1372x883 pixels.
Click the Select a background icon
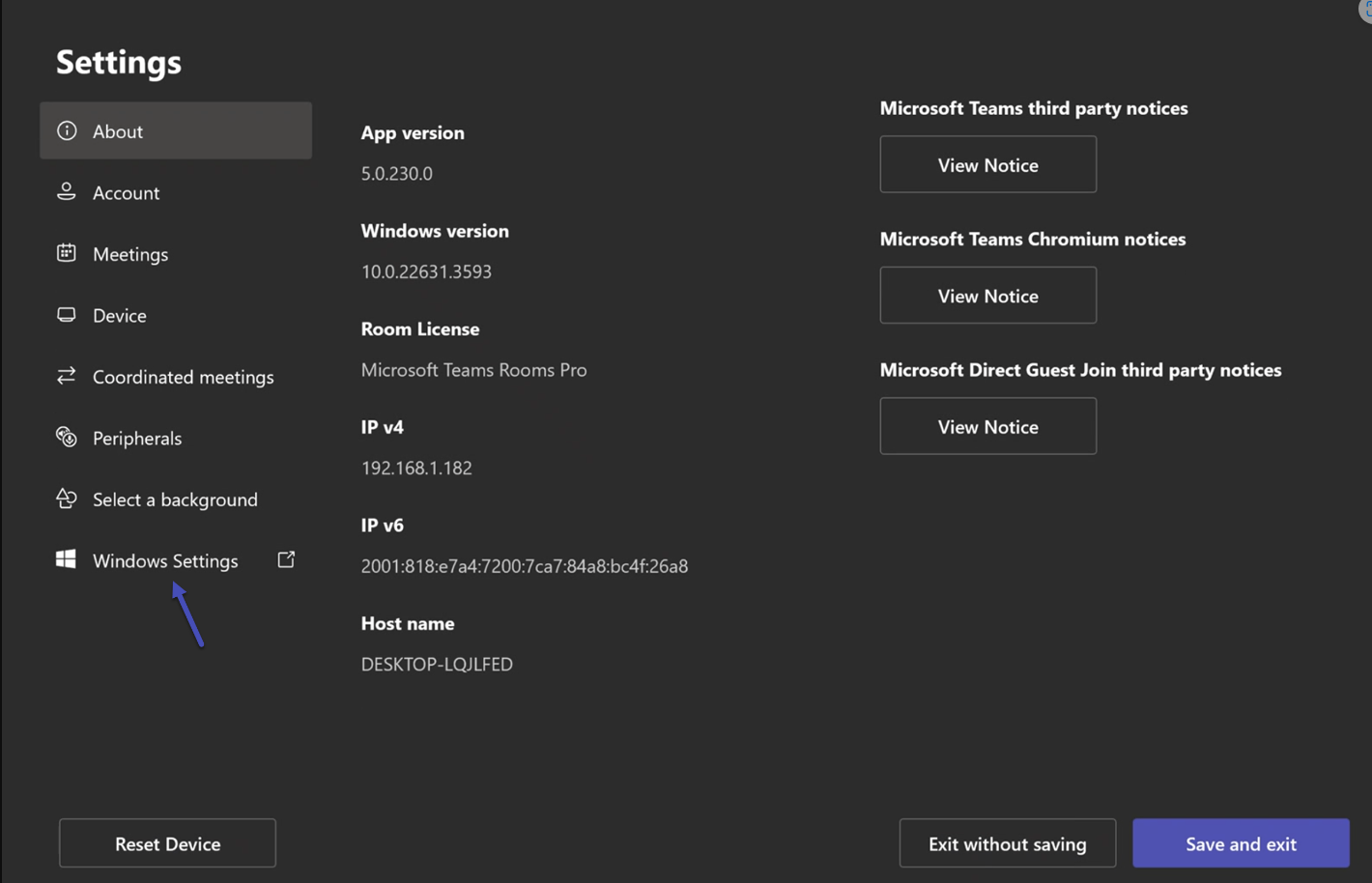tap(67, 498)
